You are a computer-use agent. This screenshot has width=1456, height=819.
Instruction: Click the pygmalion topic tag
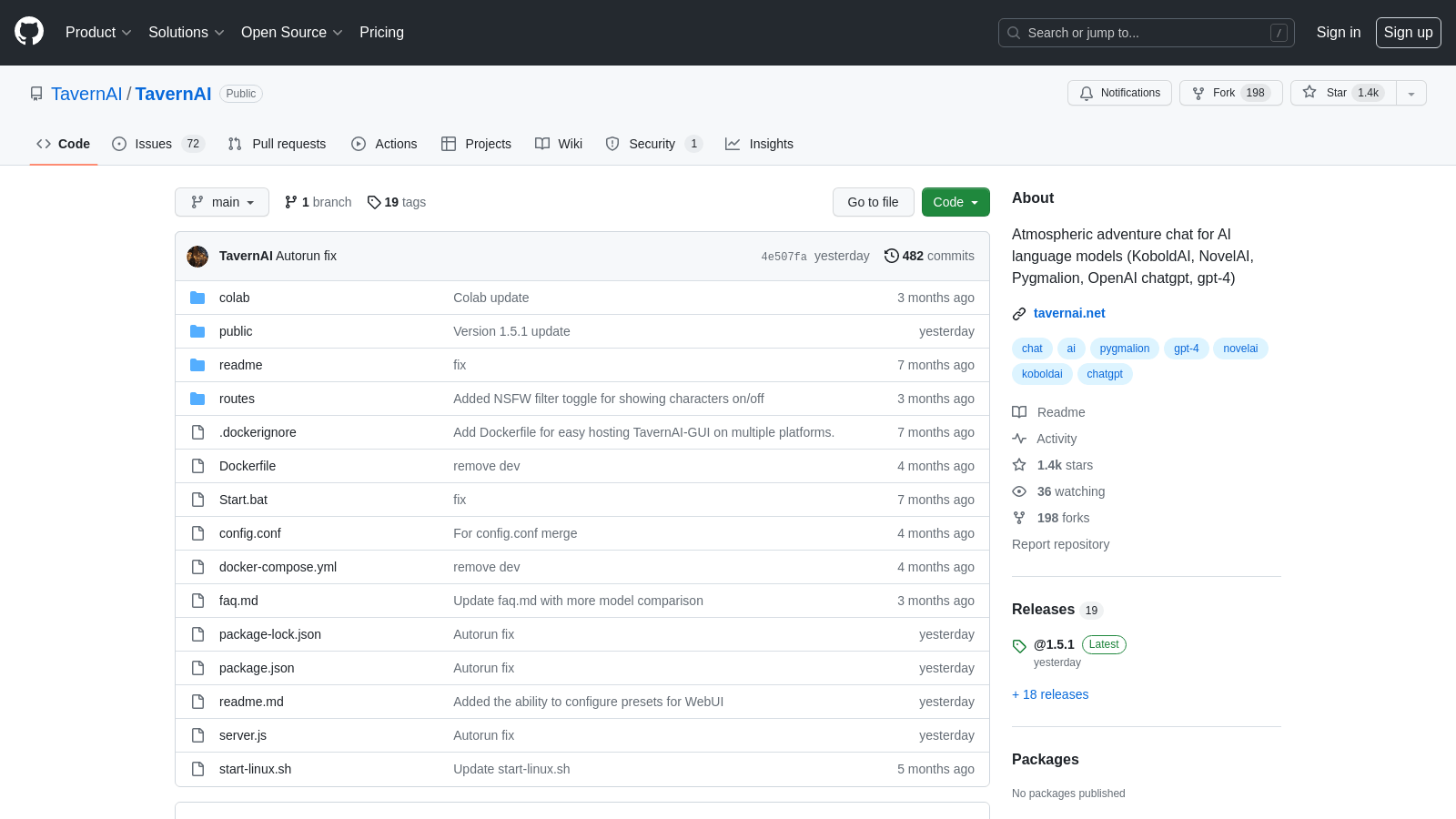1124,349
